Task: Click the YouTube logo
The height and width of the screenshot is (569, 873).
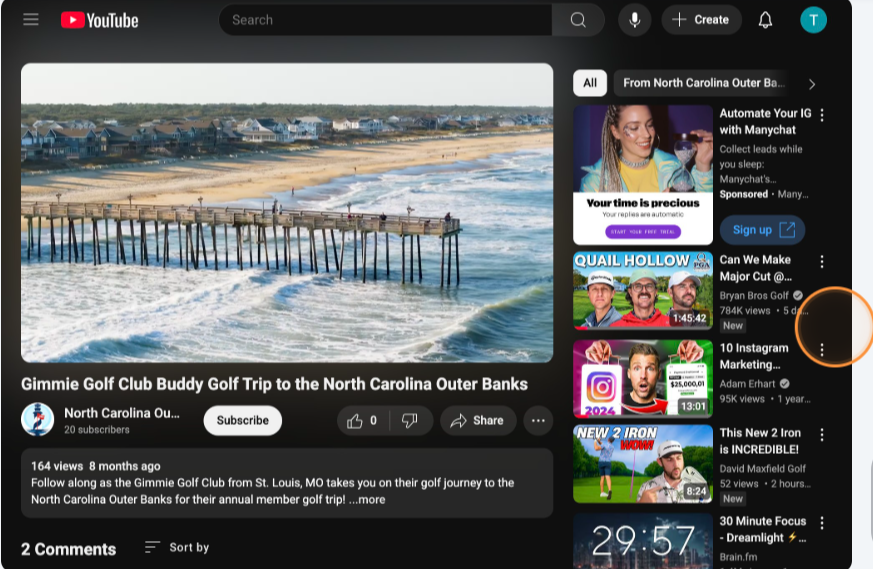Action: click(99, 20)
